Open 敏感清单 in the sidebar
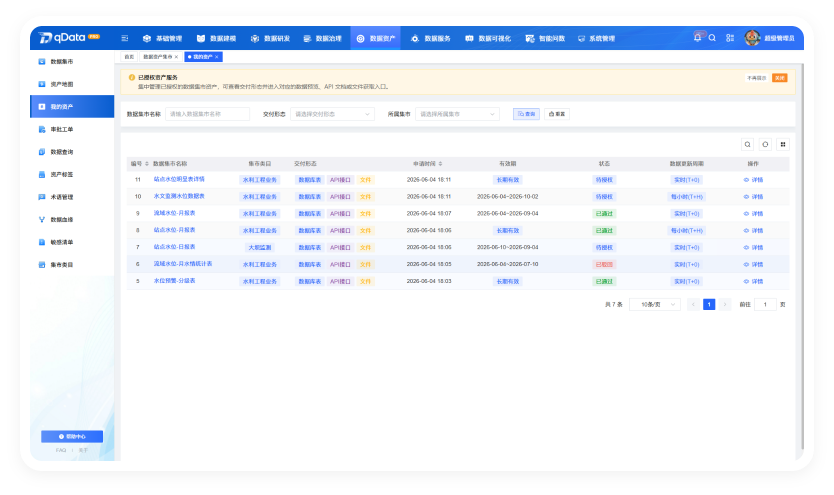Image resolution: width=834 pixels, height=495 pixels. click(x=72, y=242)
